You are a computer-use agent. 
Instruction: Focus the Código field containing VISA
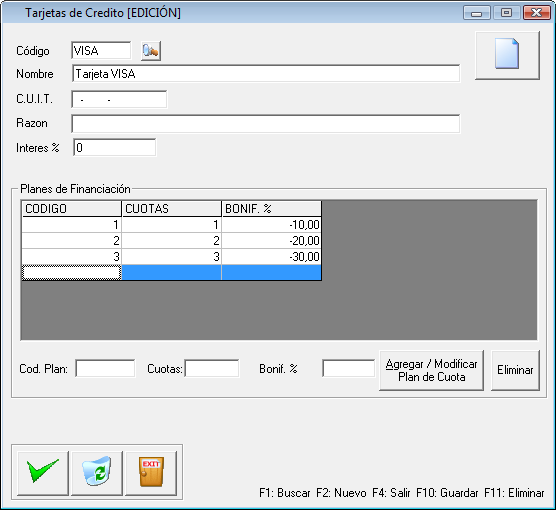101,50
